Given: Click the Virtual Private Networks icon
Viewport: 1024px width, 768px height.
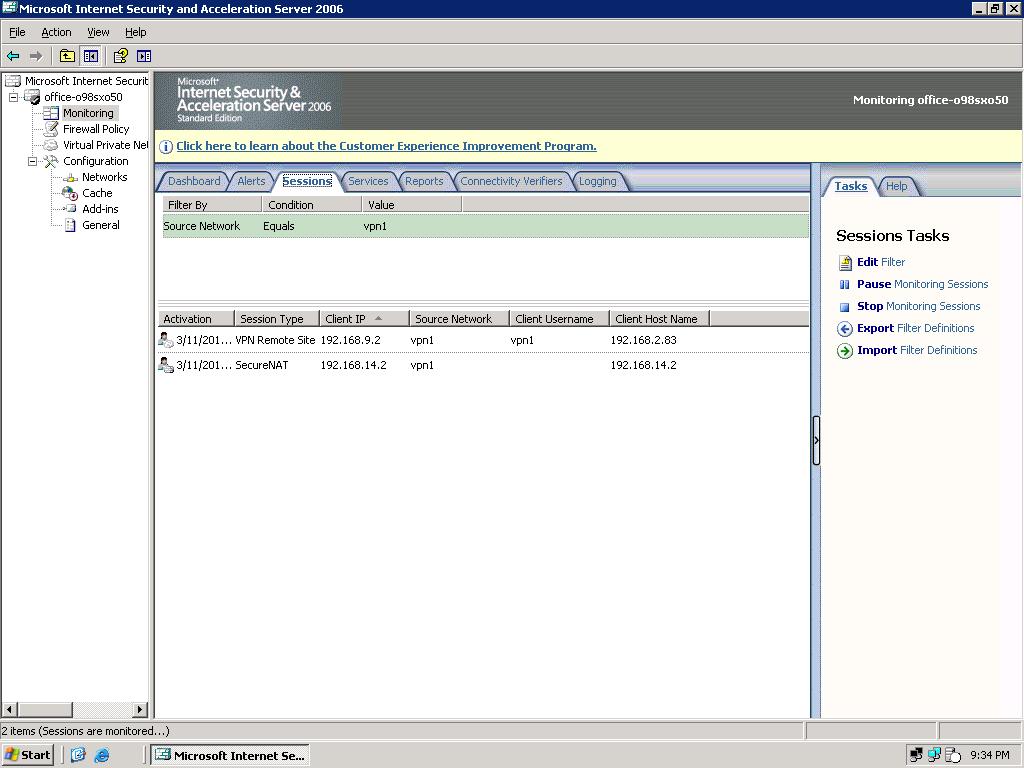Looking at the screenshot, I should 51,145.
